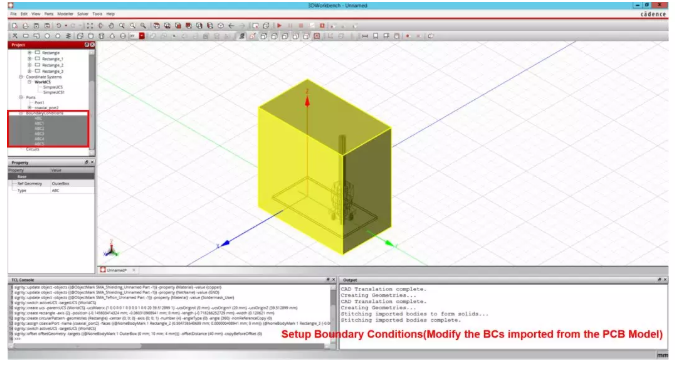This screenshot has width=675, height=367.
Task: Click the back arrow view icon
Action: pyautogui.click(x=231, y=26)
